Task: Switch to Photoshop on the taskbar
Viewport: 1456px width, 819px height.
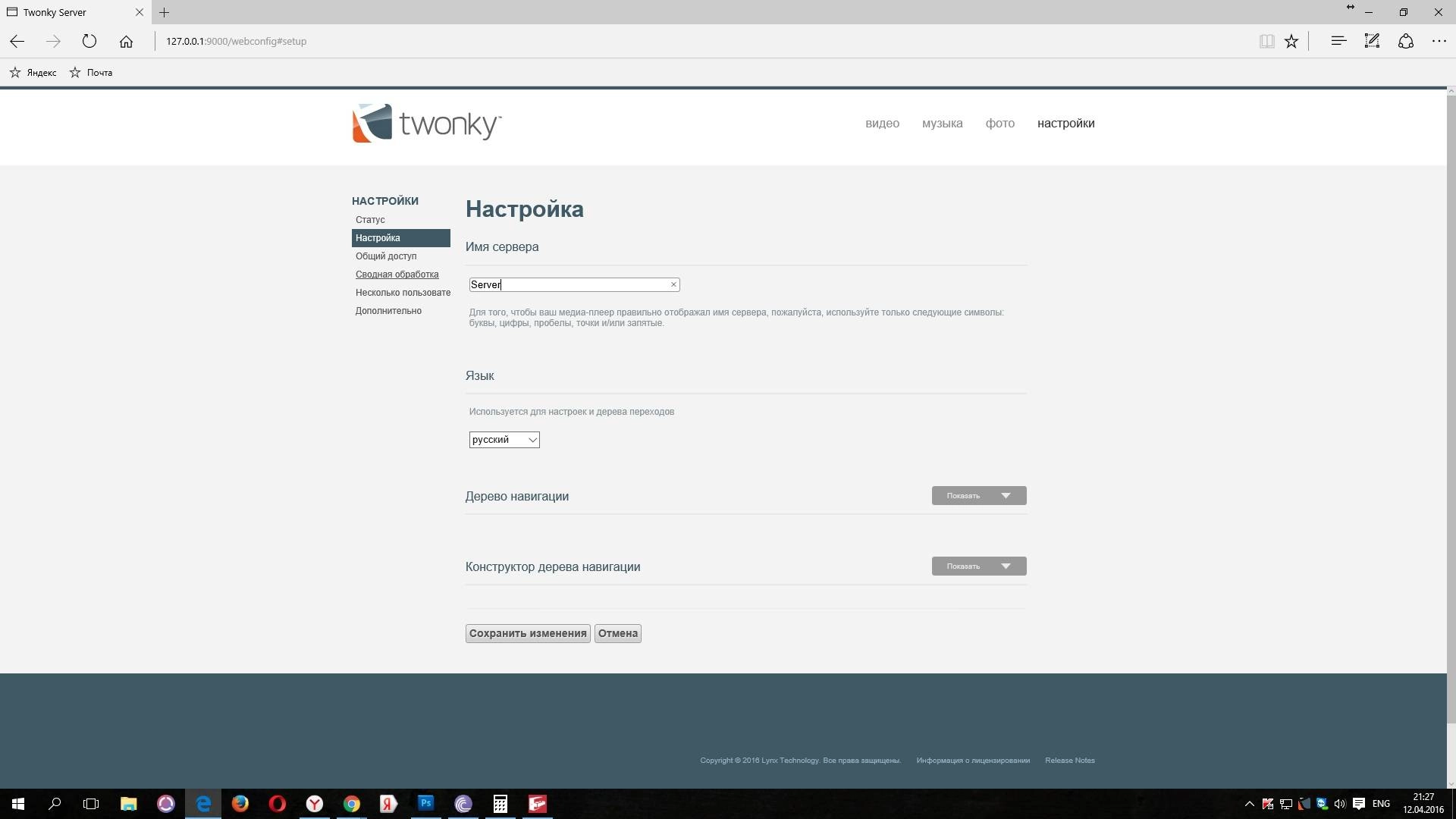Action: 426,804
